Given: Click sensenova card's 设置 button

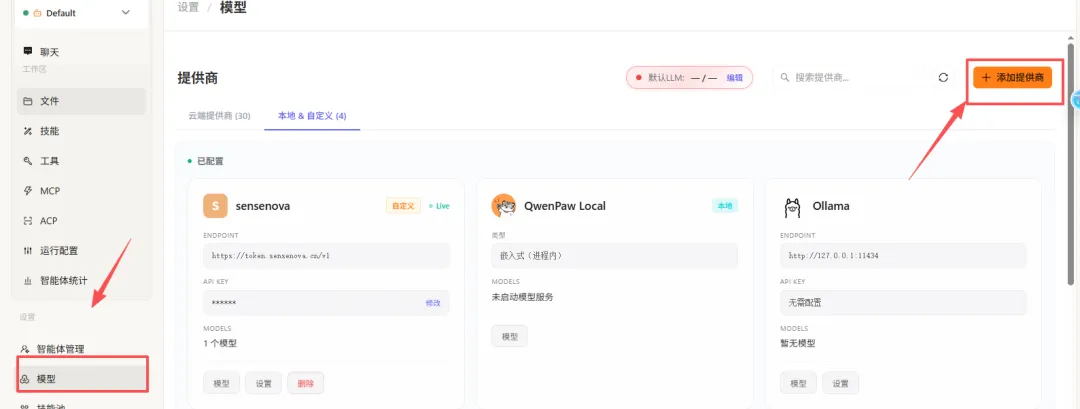Looking at the screenshot, I should coord(263,383).
